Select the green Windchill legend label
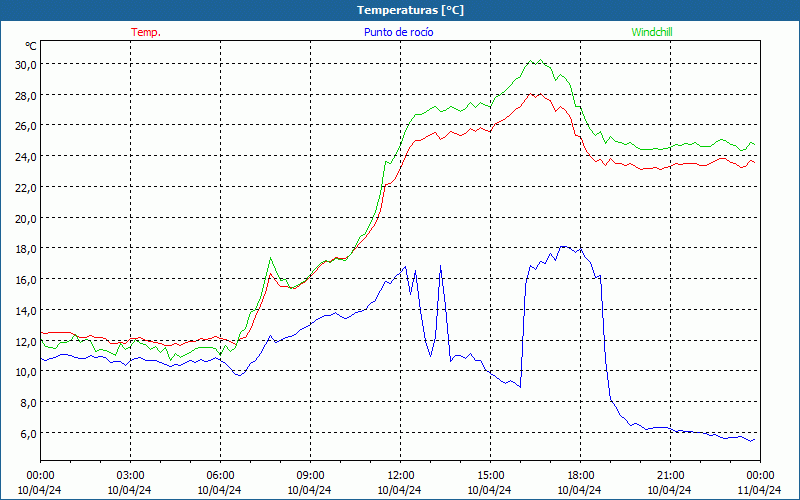 (x=652, y=32)
